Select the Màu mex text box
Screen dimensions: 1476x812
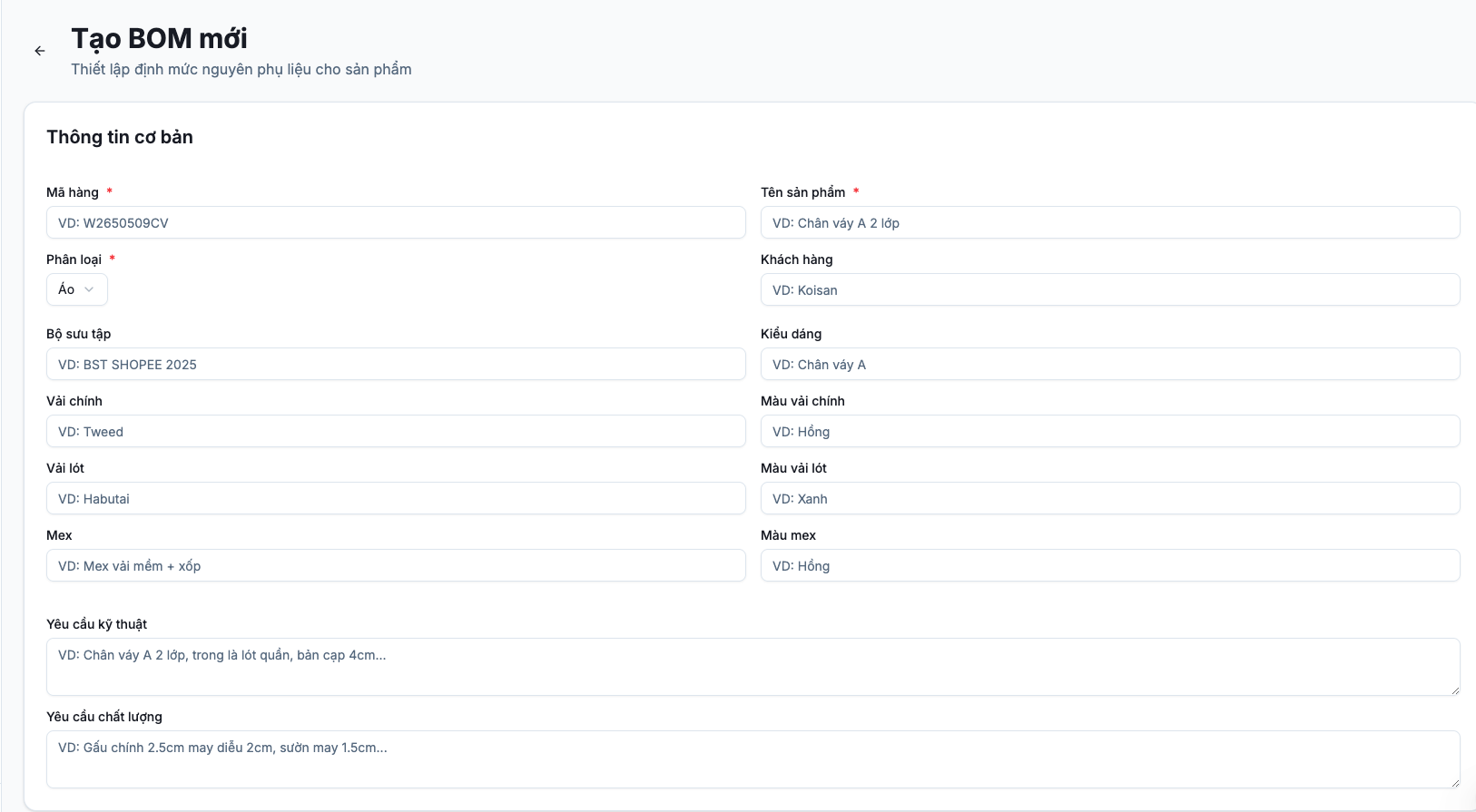click(x=1109, y=566)
